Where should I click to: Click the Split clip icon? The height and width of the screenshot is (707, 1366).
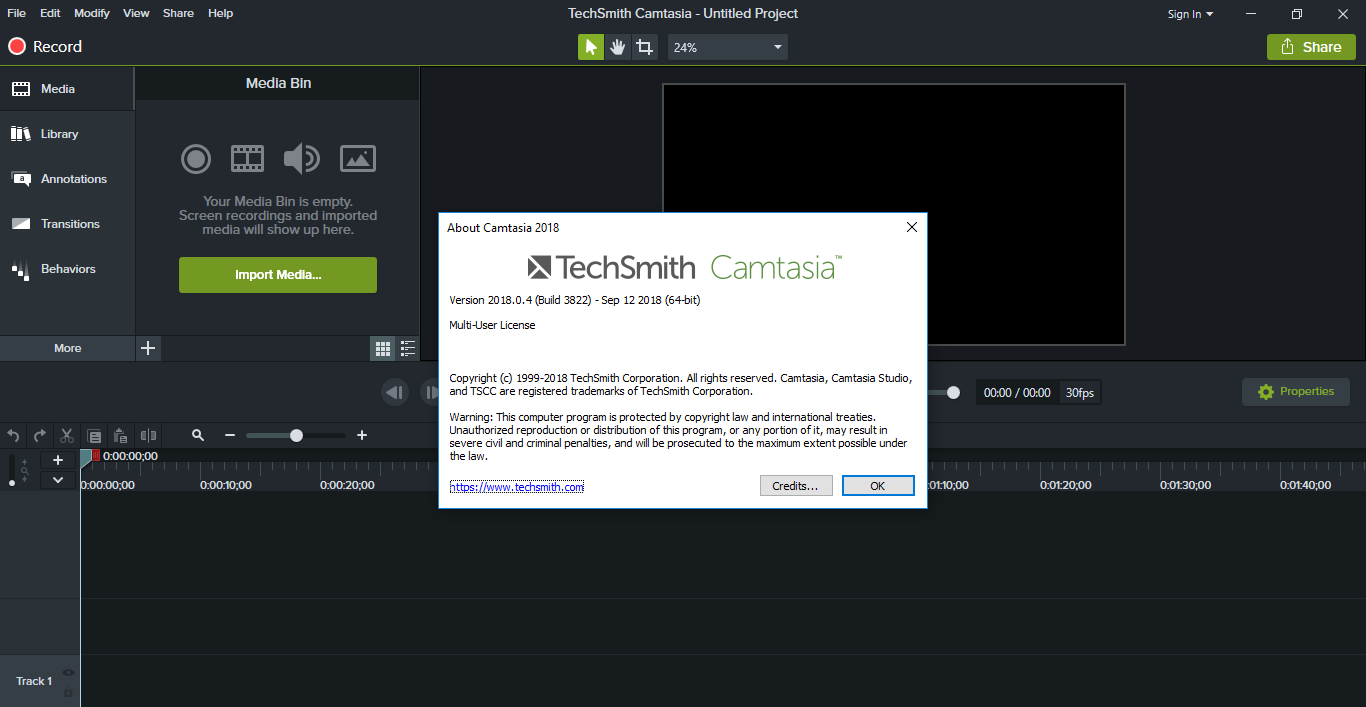click(148, 436)
